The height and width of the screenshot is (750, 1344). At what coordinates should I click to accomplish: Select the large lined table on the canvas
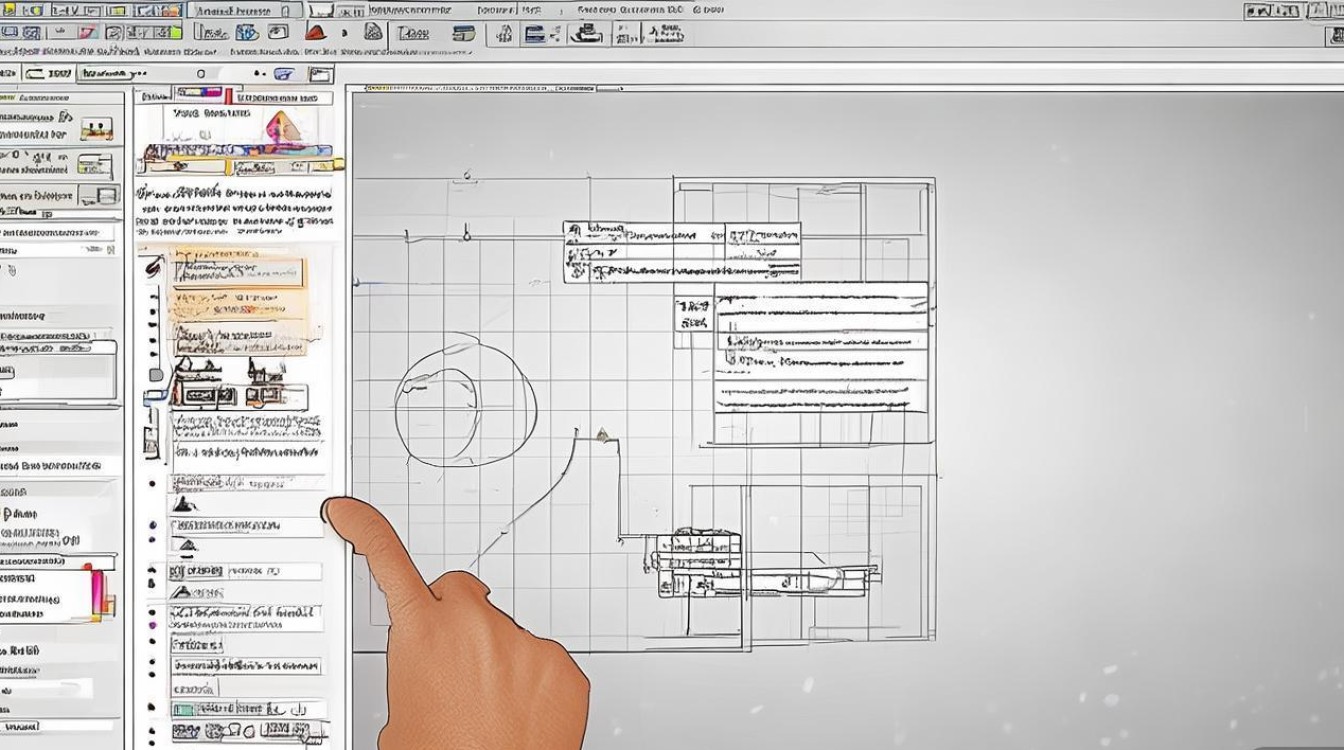pos(820,347)
